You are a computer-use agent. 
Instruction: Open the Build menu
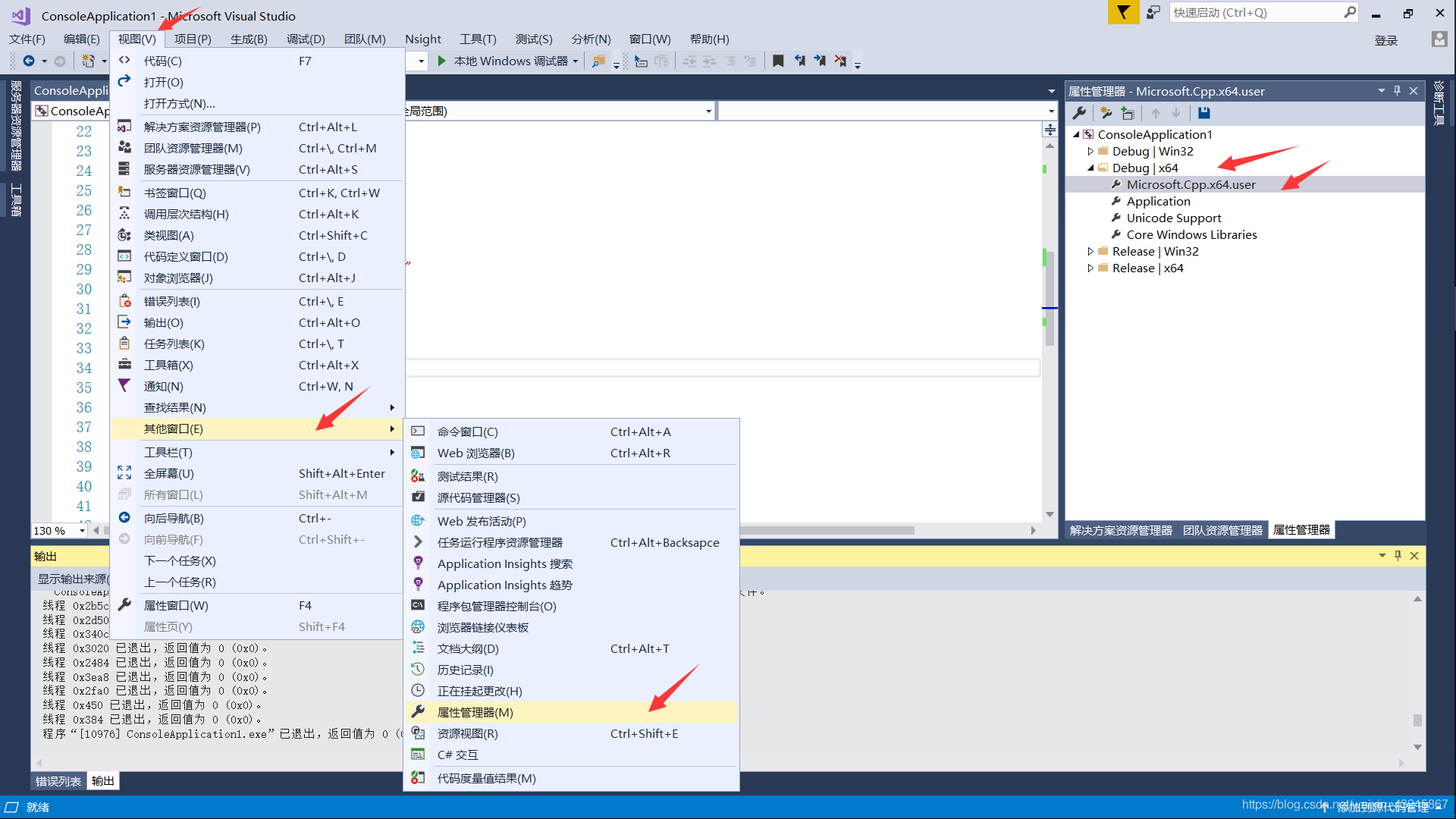[249, 39]
